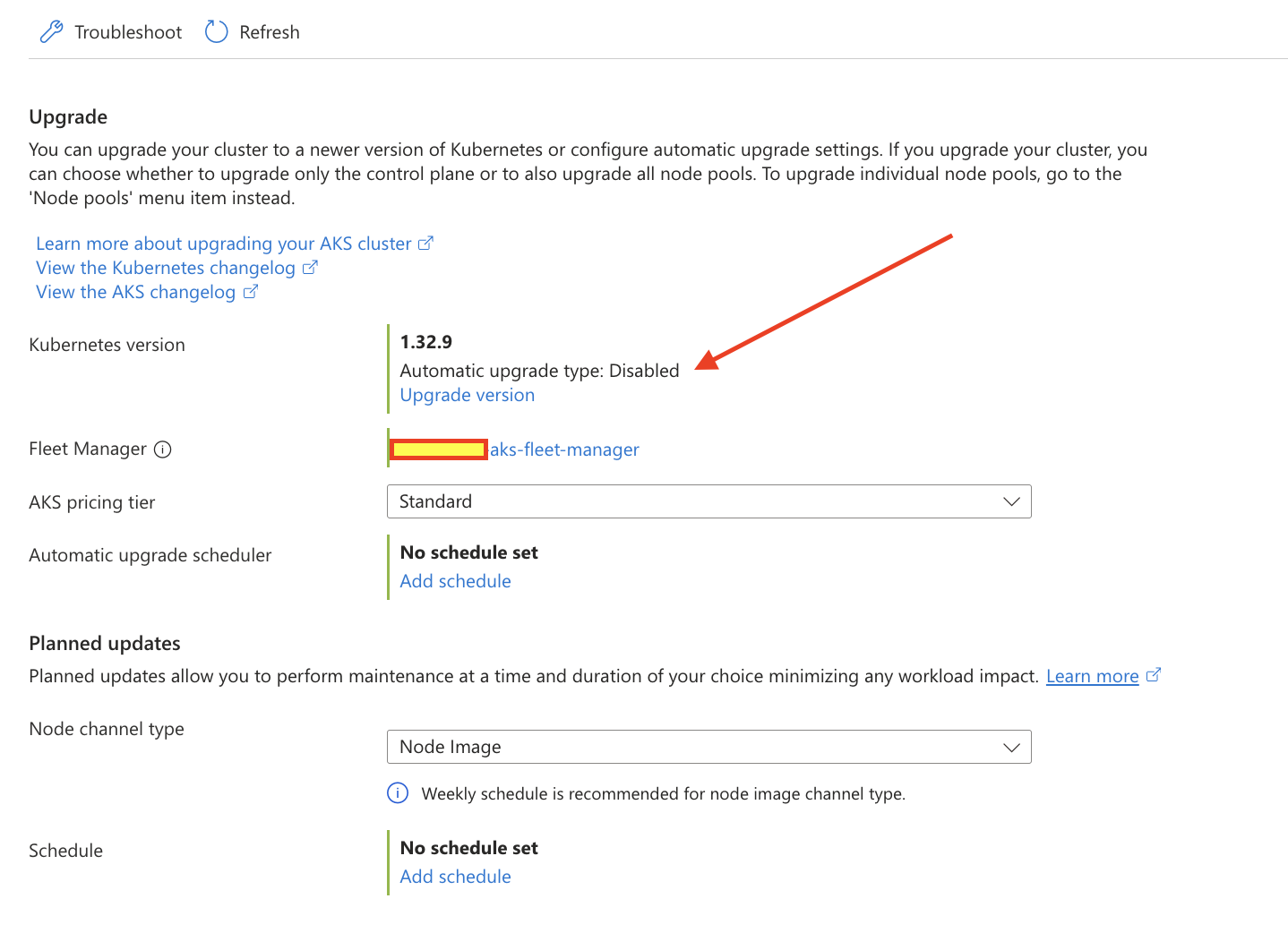Screen dimensions: 1288x933
Task: Click the Kubernetes version label
Action: [107, 345]
